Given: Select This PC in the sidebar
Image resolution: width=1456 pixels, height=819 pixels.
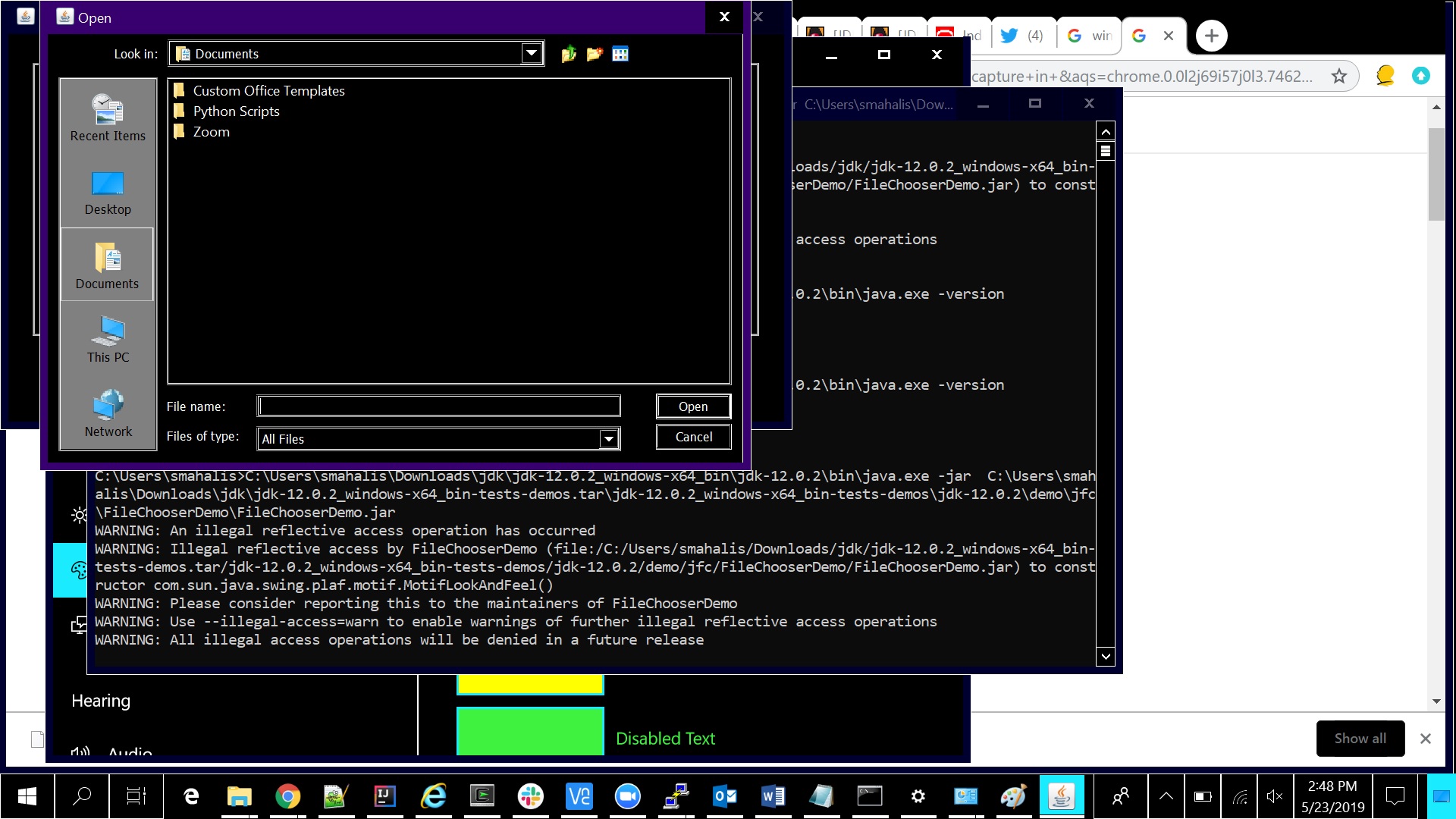Looking at the screenshot, I should (108, 340).
